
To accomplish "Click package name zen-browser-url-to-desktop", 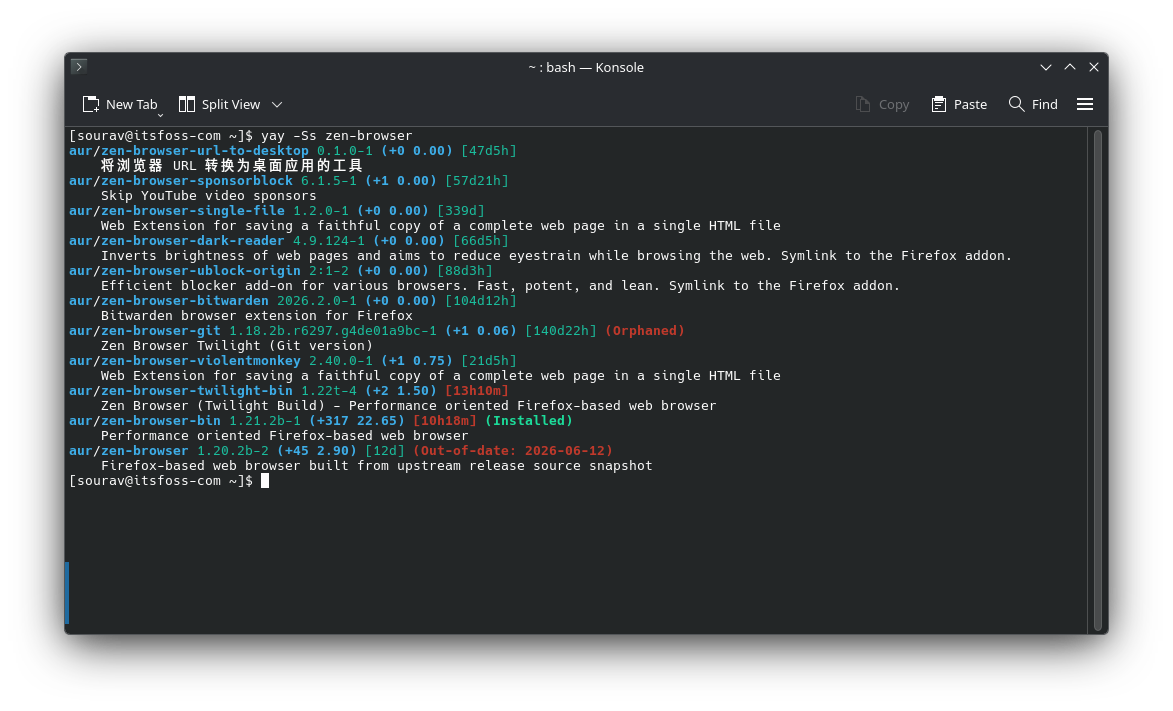I will 204,150.
